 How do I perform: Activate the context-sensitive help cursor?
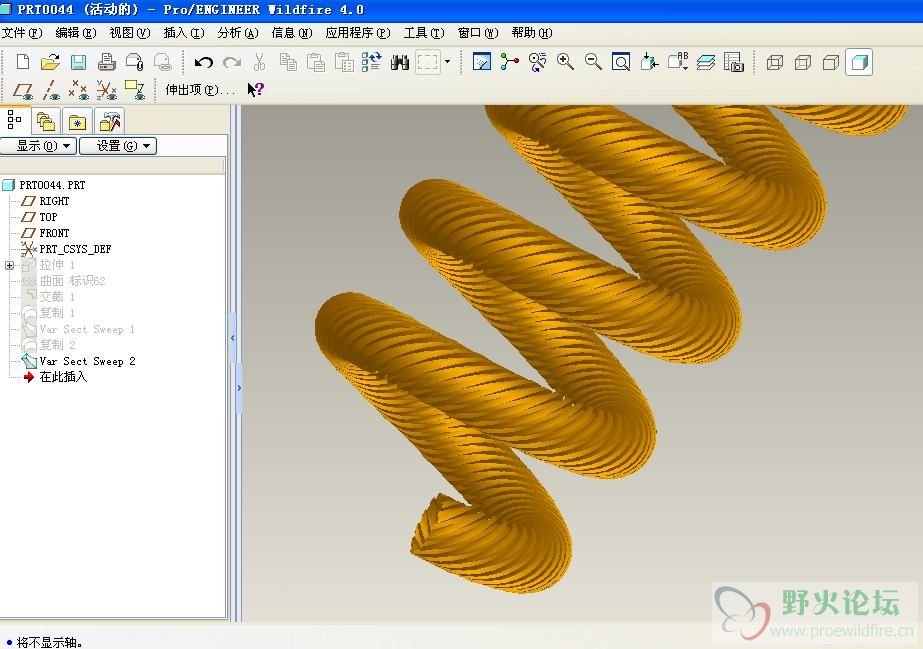255,89
